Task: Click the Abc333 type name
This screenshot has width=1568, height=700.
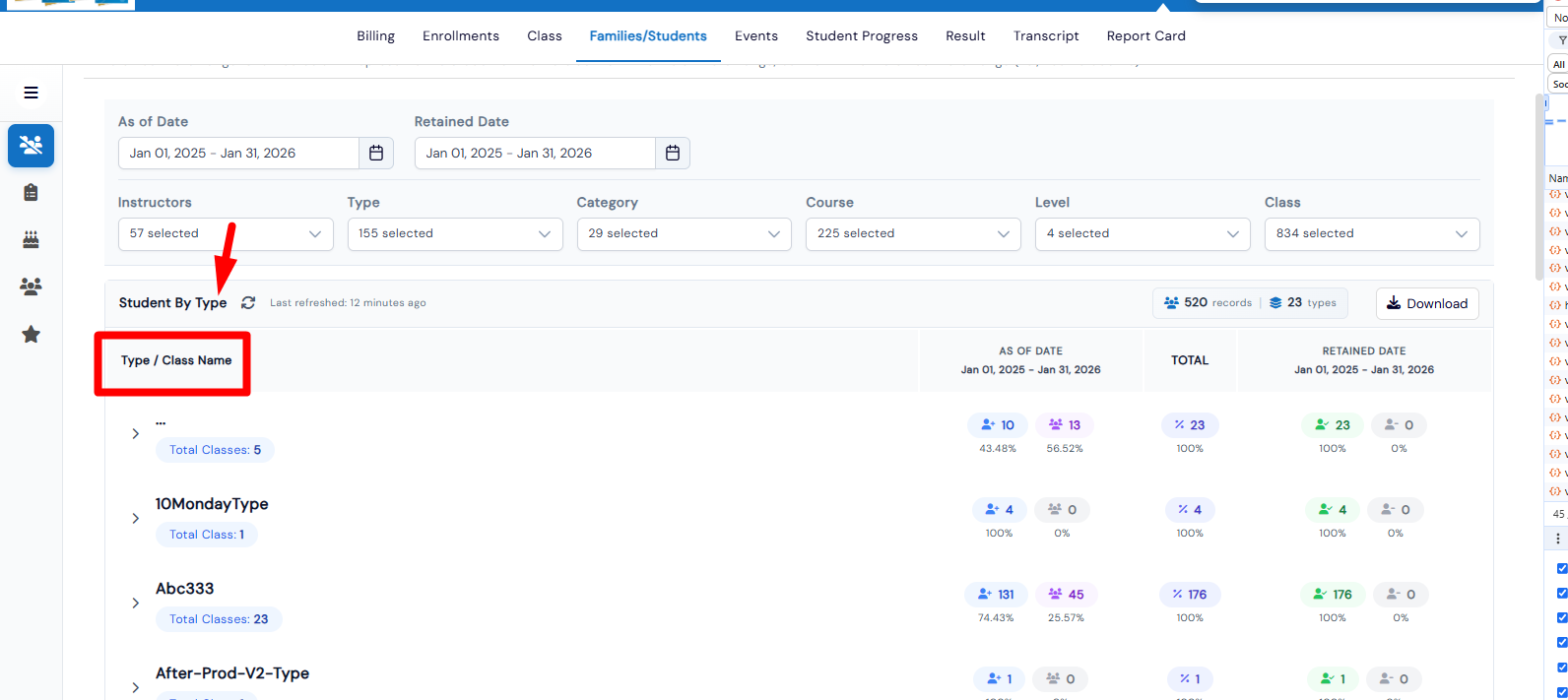Action: 184,589
